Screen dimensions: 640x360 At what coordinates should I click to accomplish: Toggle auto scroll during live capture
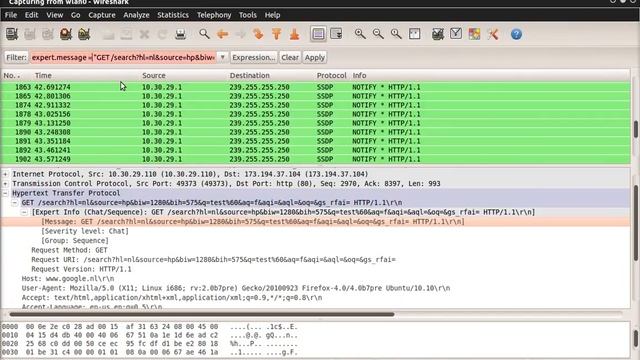[x=336, y=34]
